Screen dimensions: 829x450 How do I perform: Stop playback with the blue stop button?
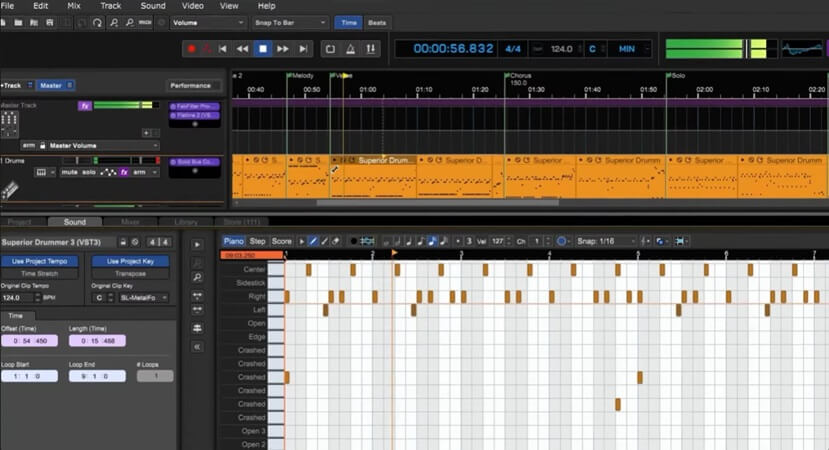(263, 49)
